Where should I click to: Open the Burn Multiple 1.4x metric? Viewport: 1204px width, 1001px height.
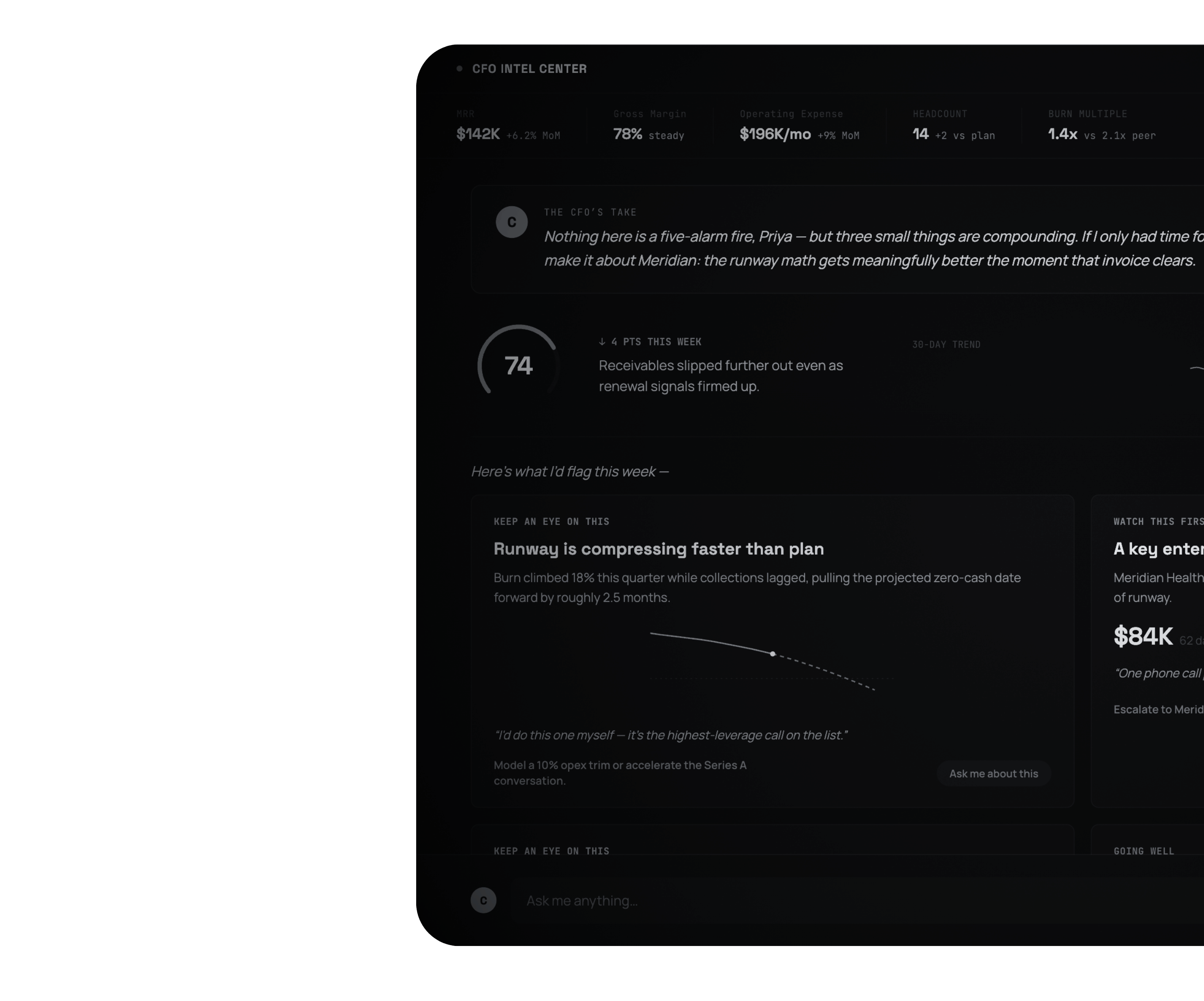tap(1101, 125)
